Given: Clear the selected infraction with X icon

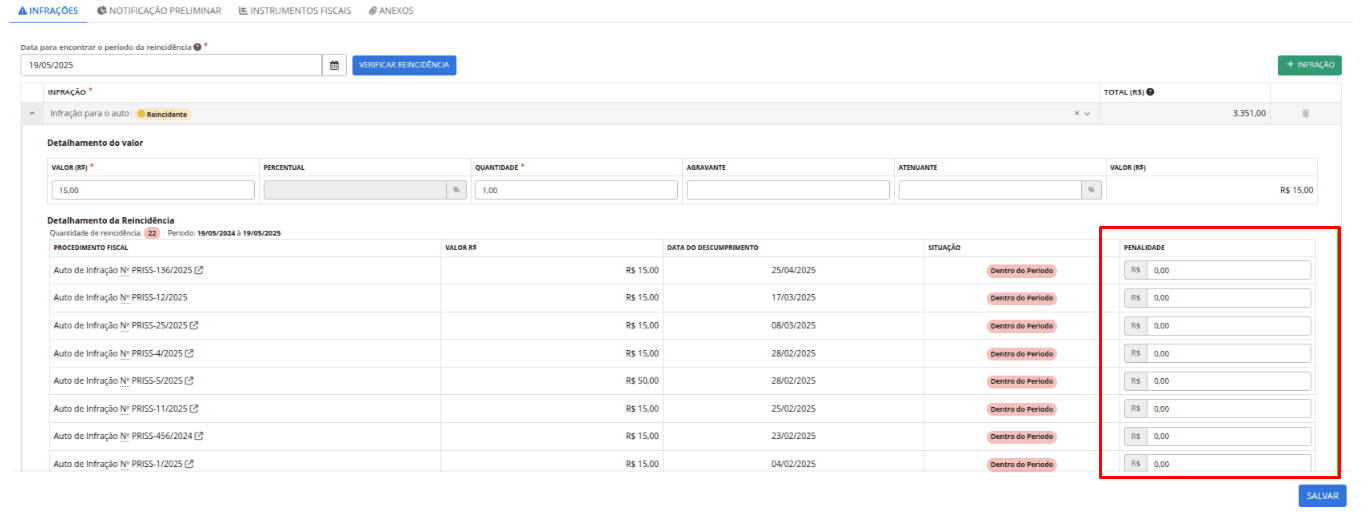Looking at the screenshot, I should (1077, 113).
